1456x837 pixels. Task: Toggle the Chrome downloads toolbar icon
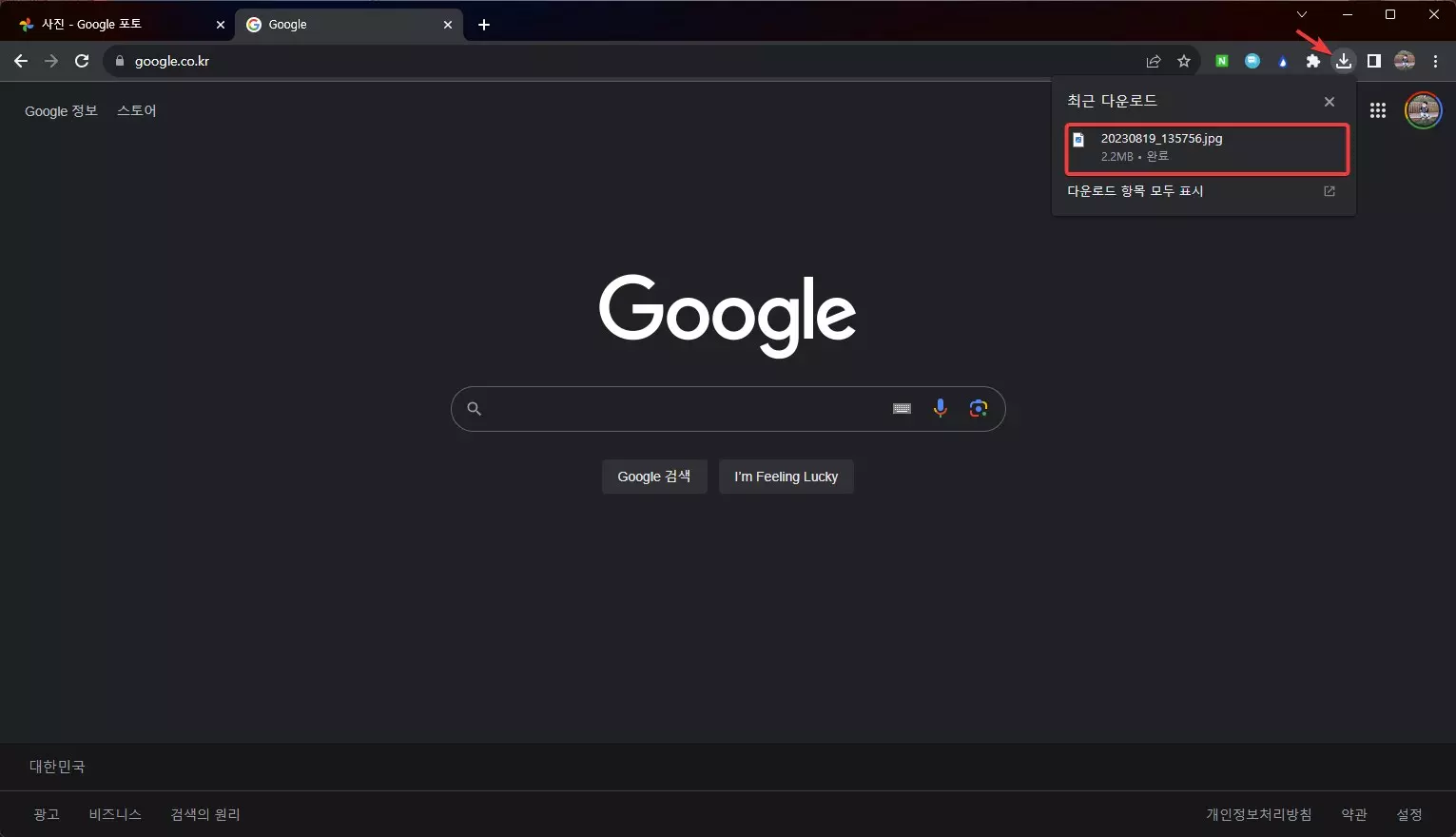tap(1344, 61)
